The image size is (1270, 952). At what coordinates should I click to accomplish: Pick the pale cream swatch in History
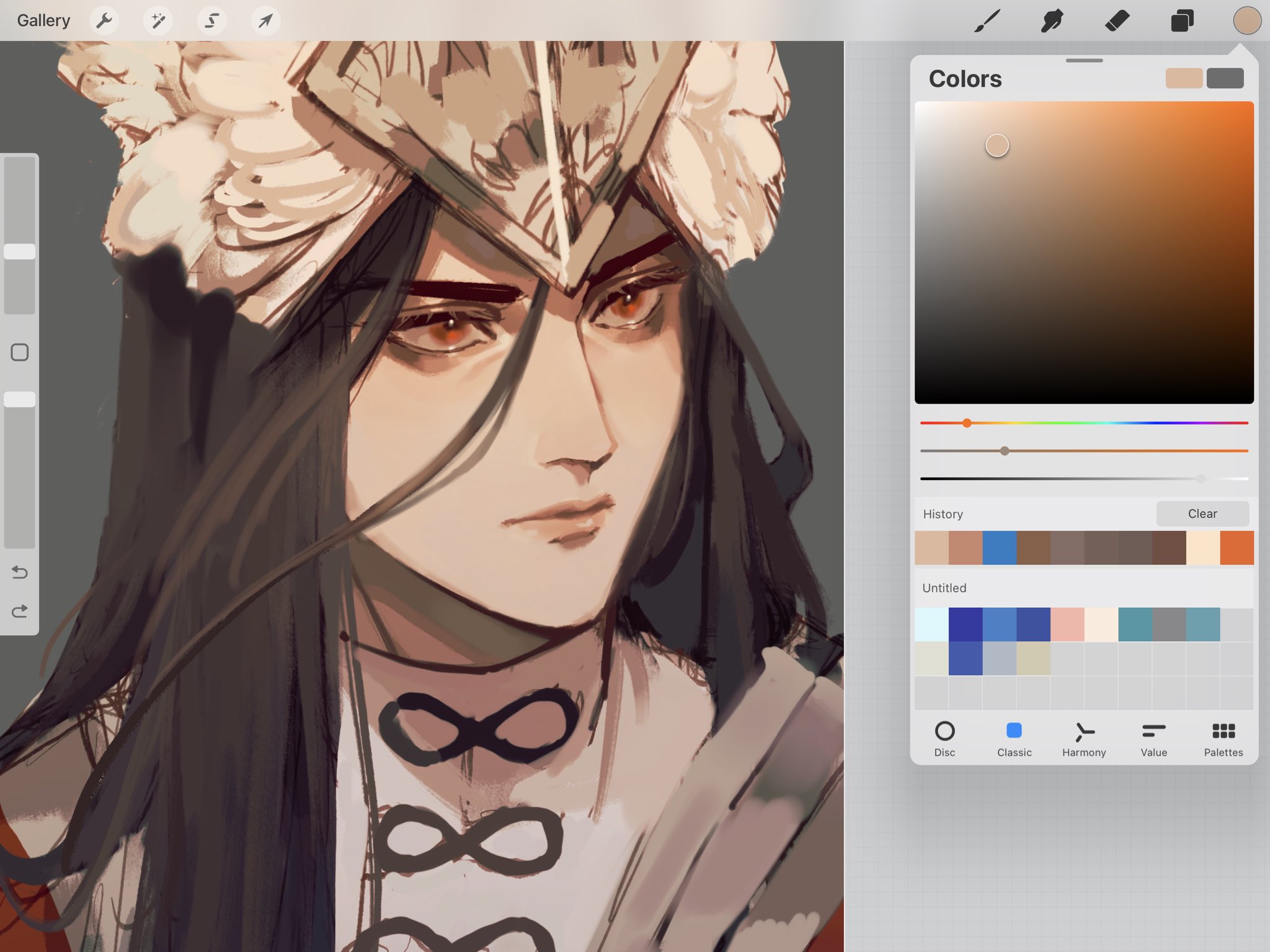point(1203,548)
